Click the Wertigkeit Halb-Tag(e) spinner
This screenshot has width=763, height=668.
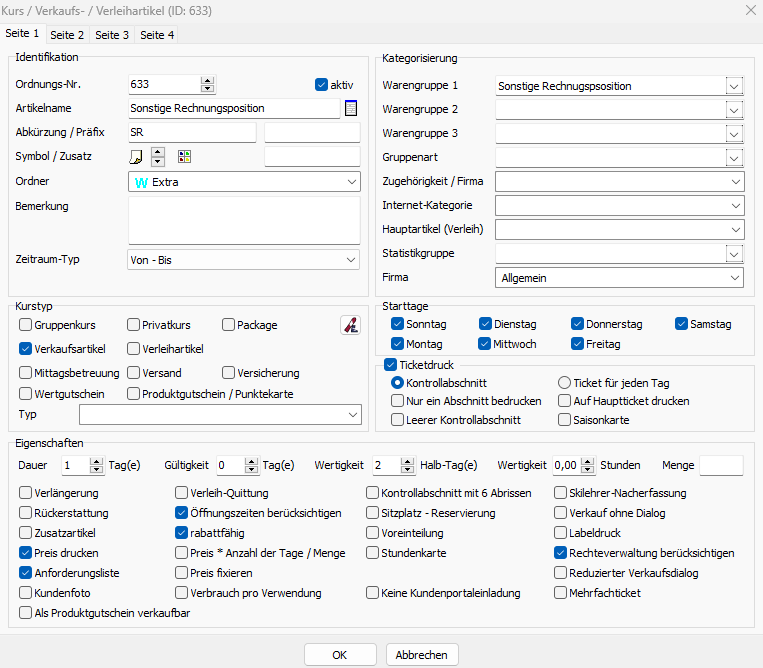pyautogui.click(x=407, y=465)
